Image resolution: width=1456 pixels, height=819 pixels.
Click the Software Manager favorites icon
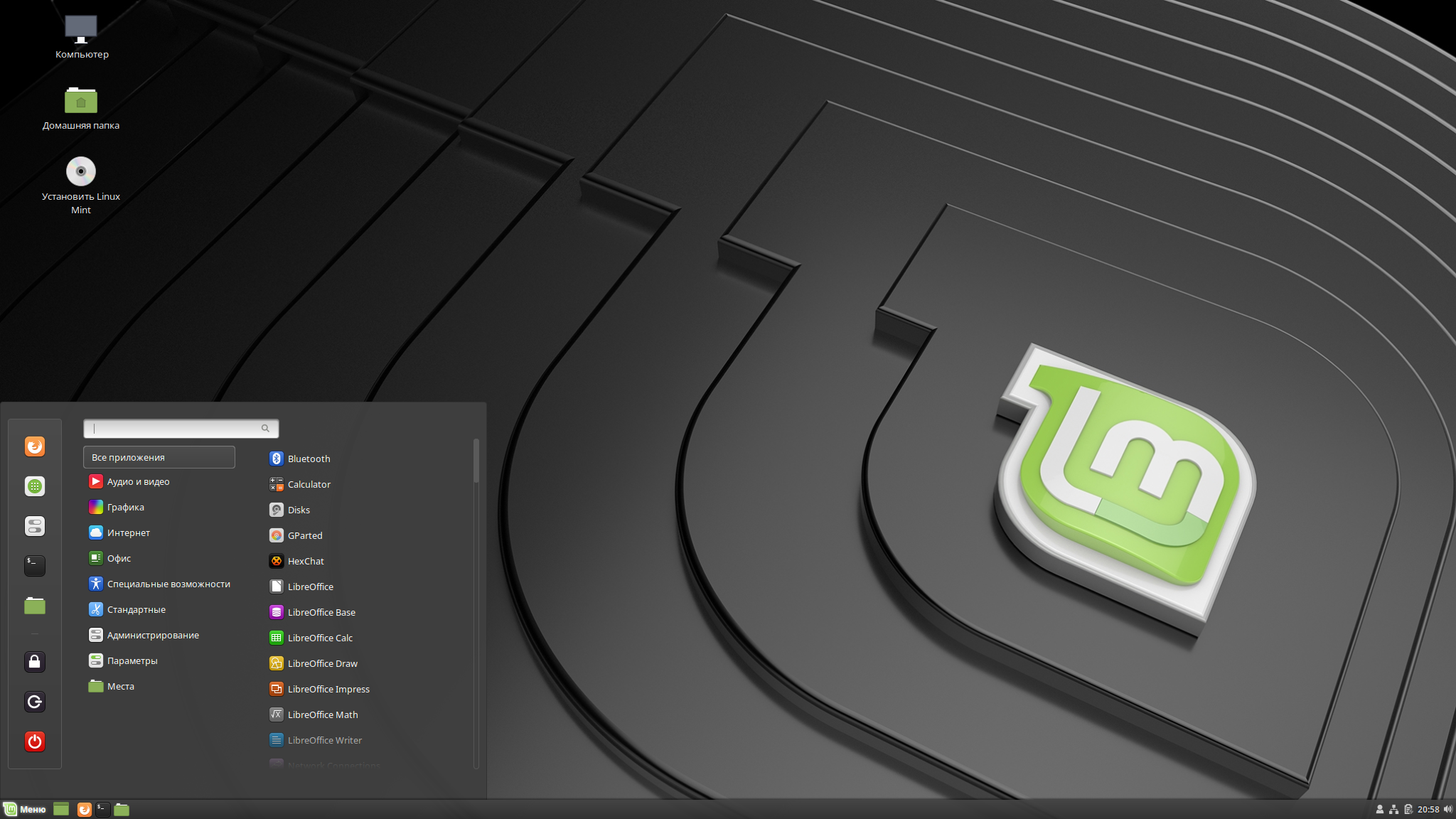[35, 486]
